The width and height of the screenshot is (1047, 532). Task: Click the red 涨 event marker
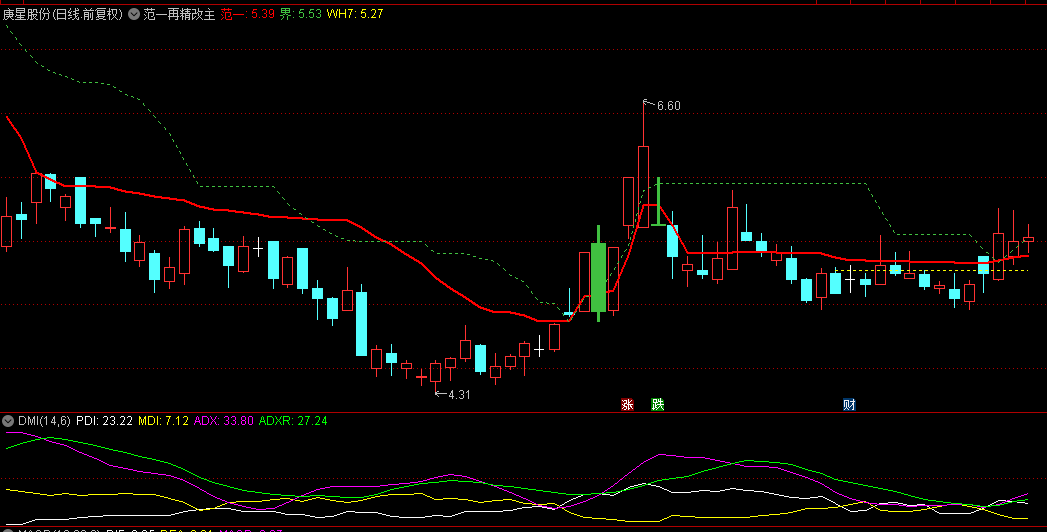(627, 404)
